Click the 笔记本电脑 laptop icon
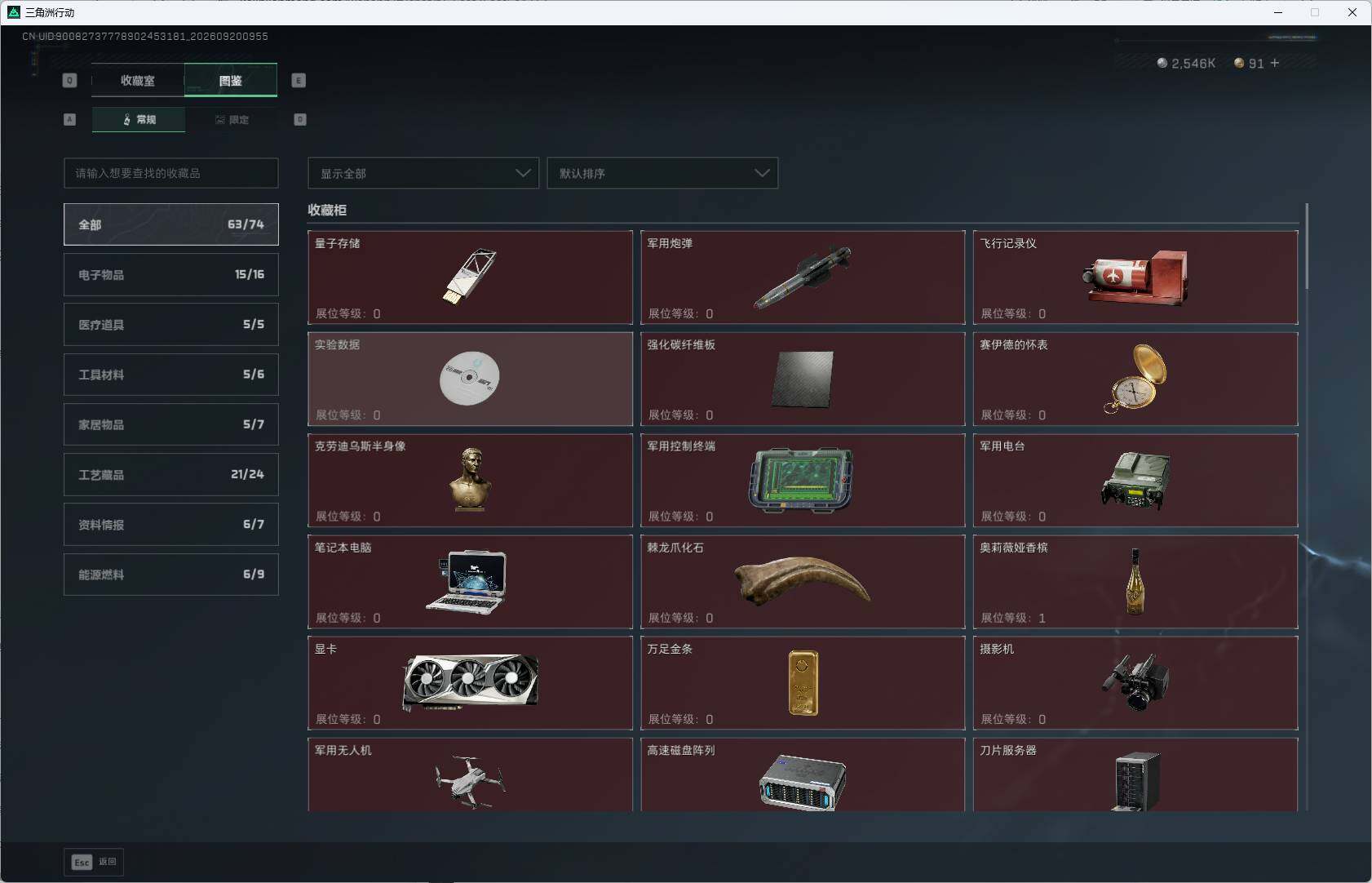 coord(467,582)
